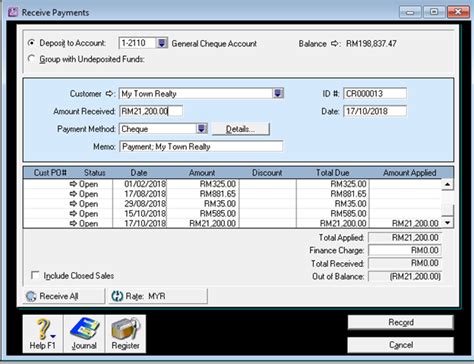This screenshot has height=364, width=474.
Task: Click amount applied RM21,200.00 in last row
Action: [415, 223]
